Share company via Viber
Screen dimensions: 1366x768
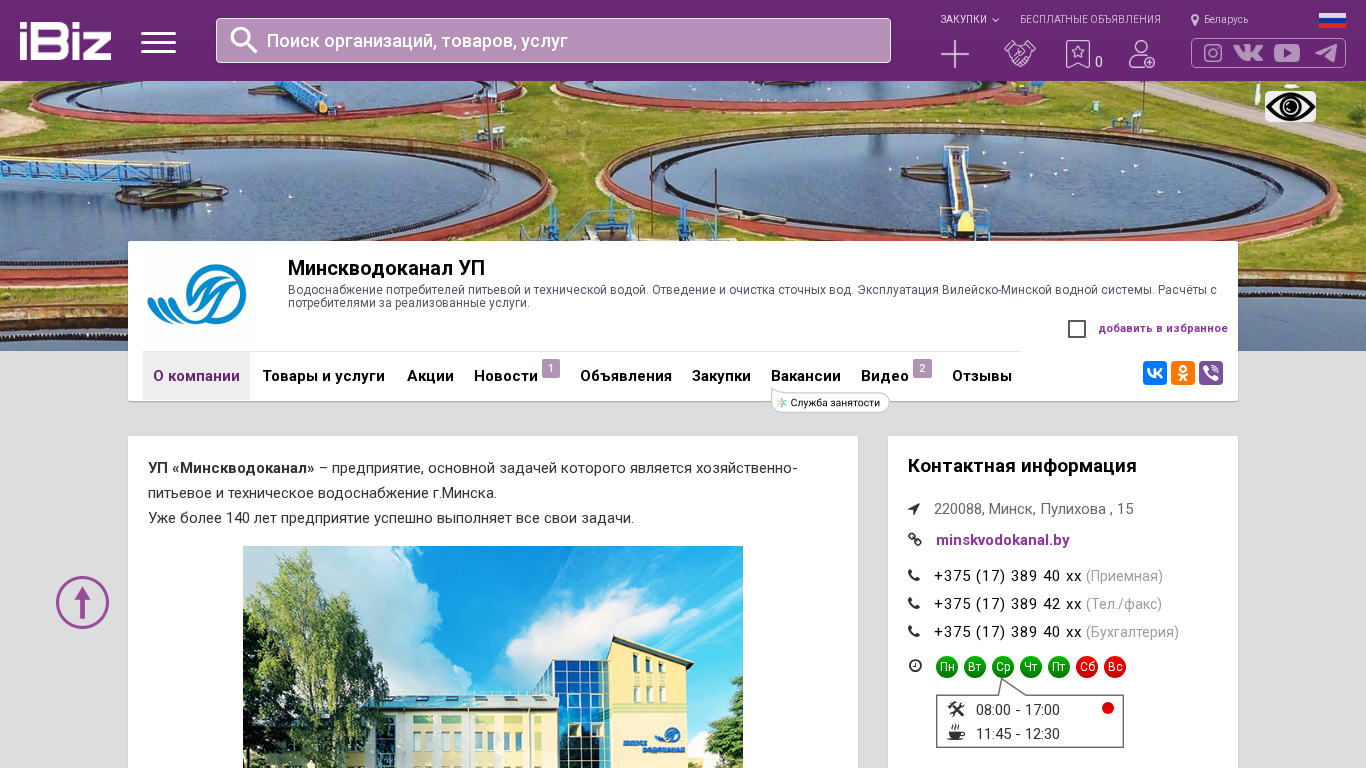coord(1211,373)
